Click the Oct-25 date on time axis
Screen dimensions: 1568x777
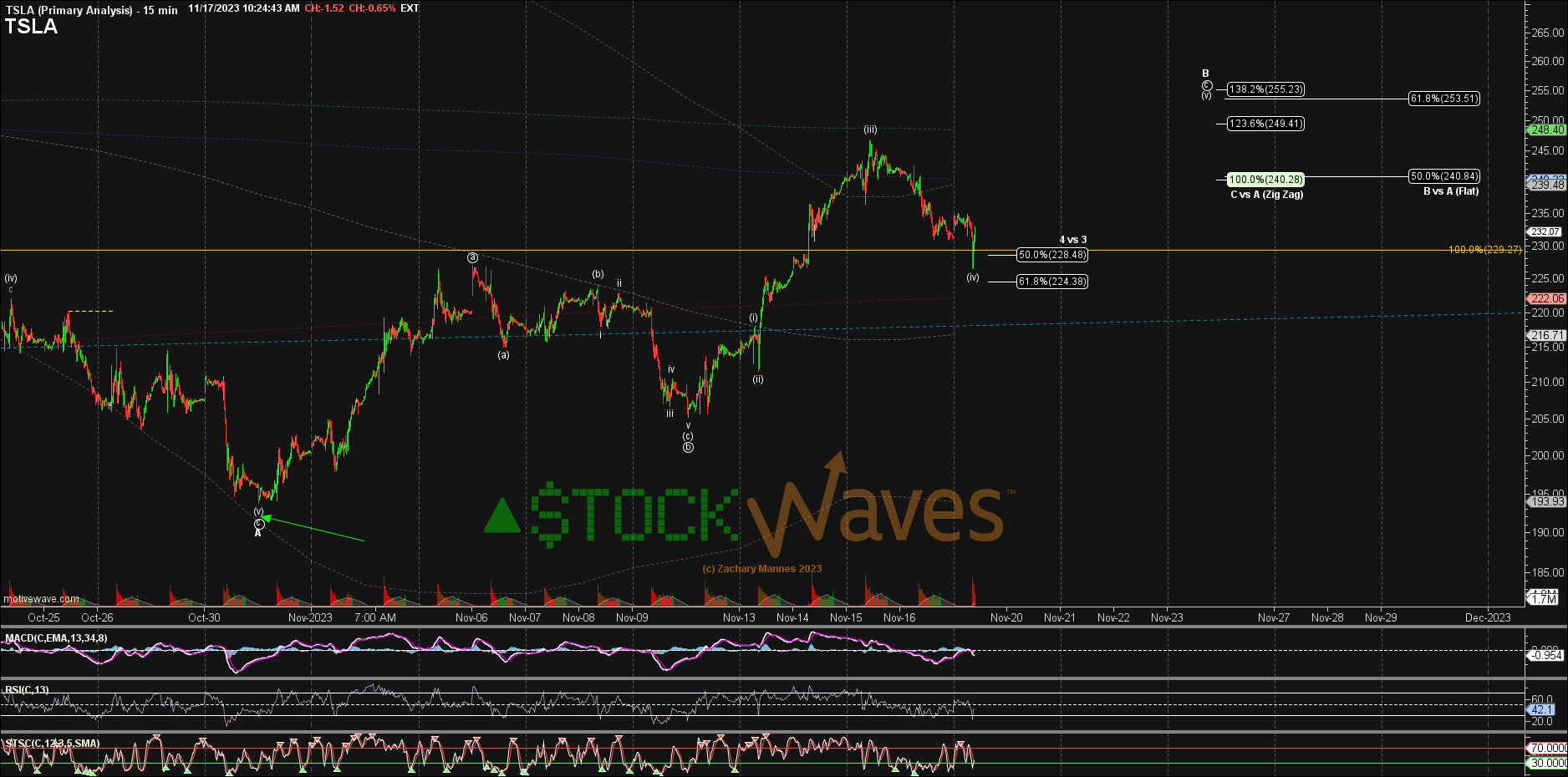pos(43,617)
